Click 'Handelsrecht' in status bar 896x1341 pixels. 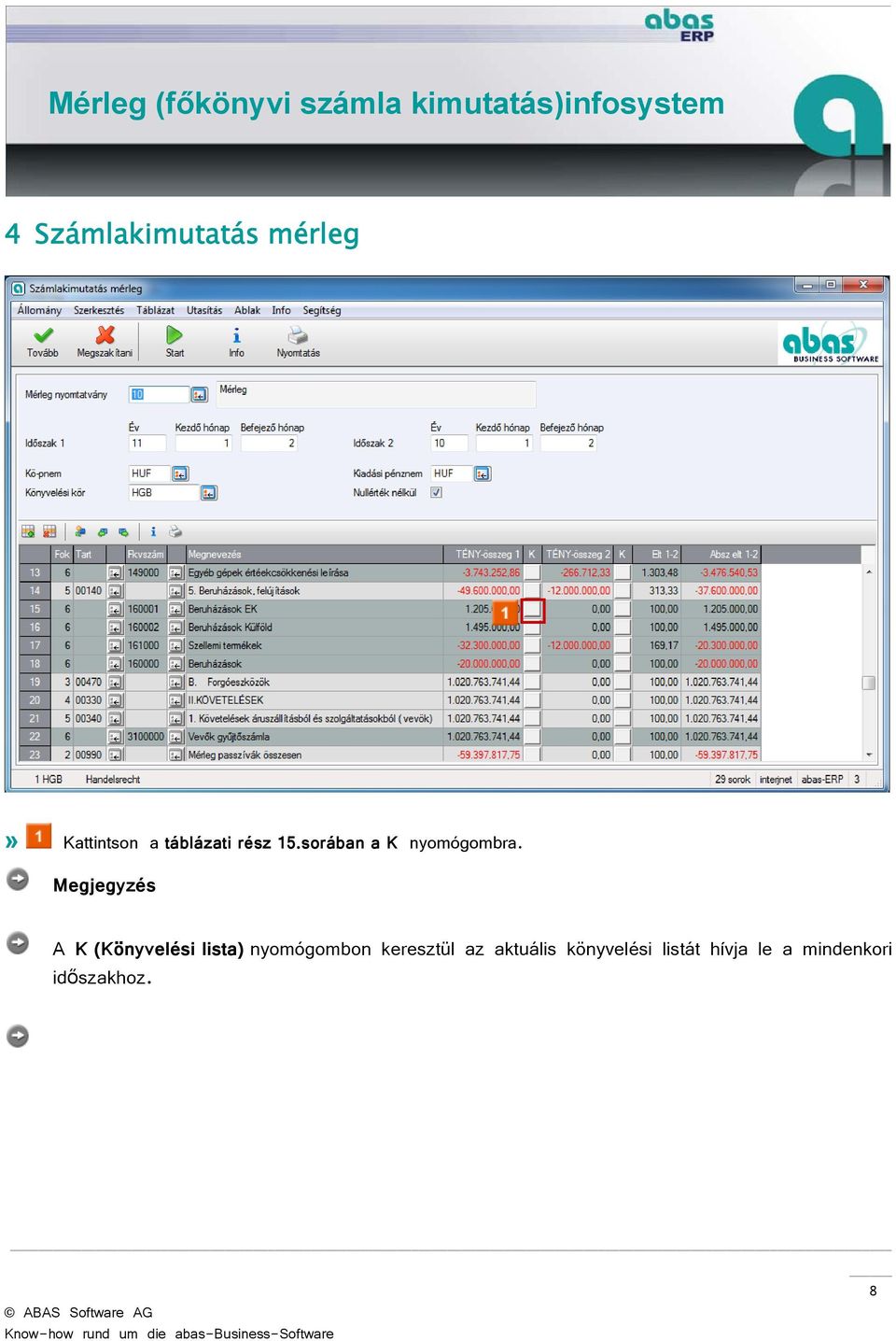[113, 779]
